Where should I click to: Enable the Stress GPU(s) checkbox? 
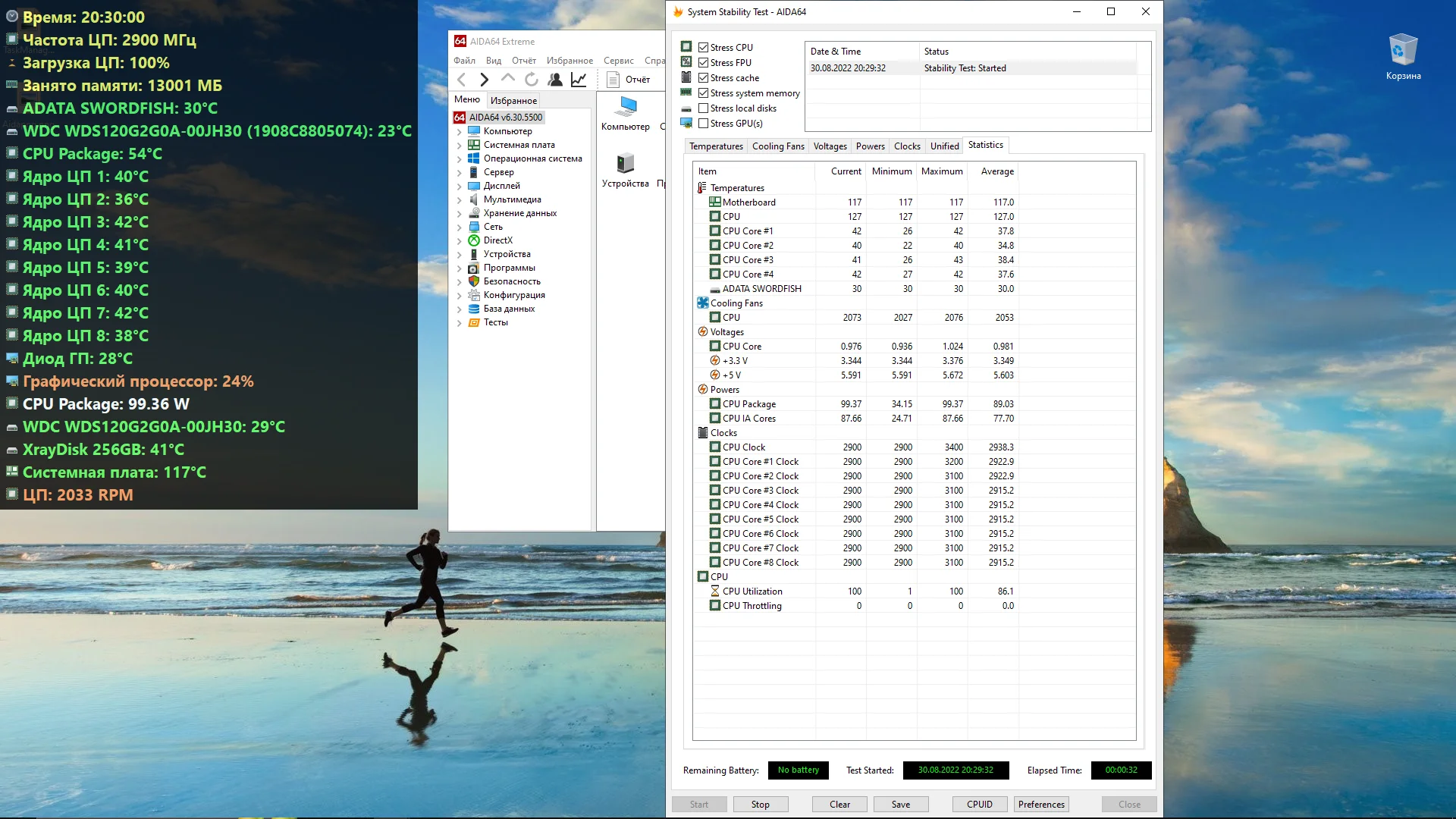[703, 124]
